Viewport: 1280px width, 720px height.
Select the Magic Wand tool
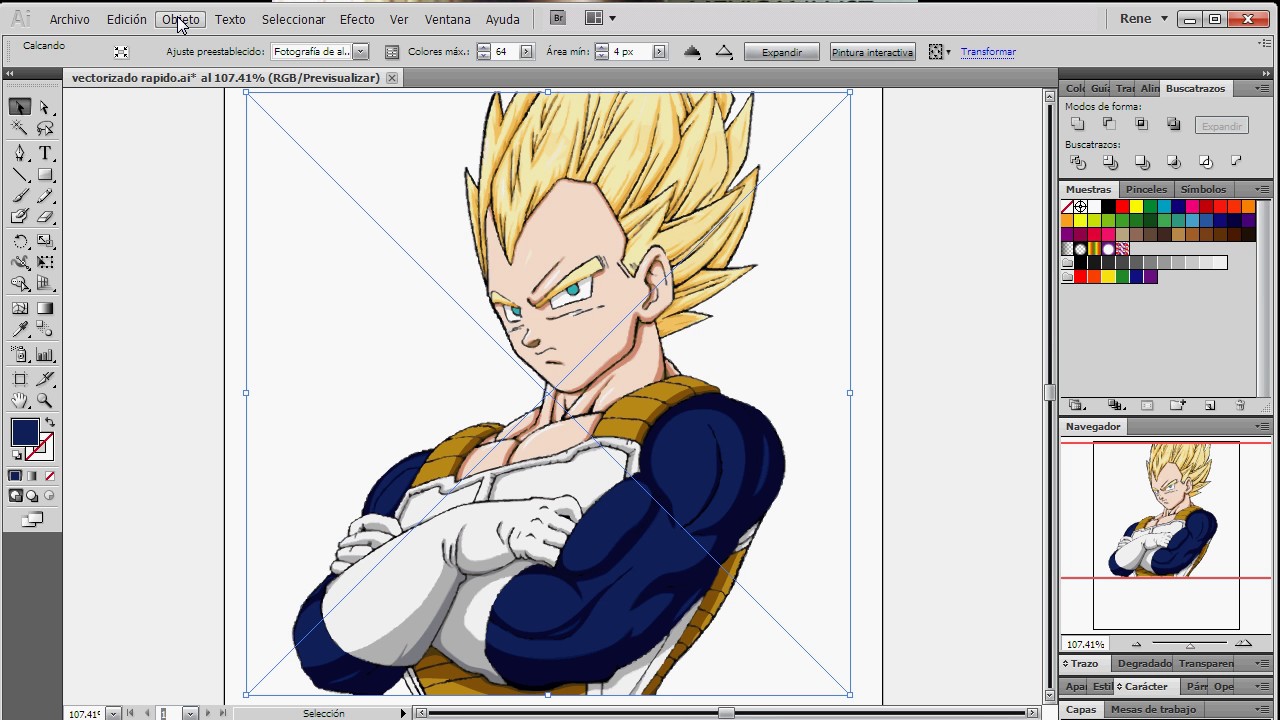pos(20,128)
